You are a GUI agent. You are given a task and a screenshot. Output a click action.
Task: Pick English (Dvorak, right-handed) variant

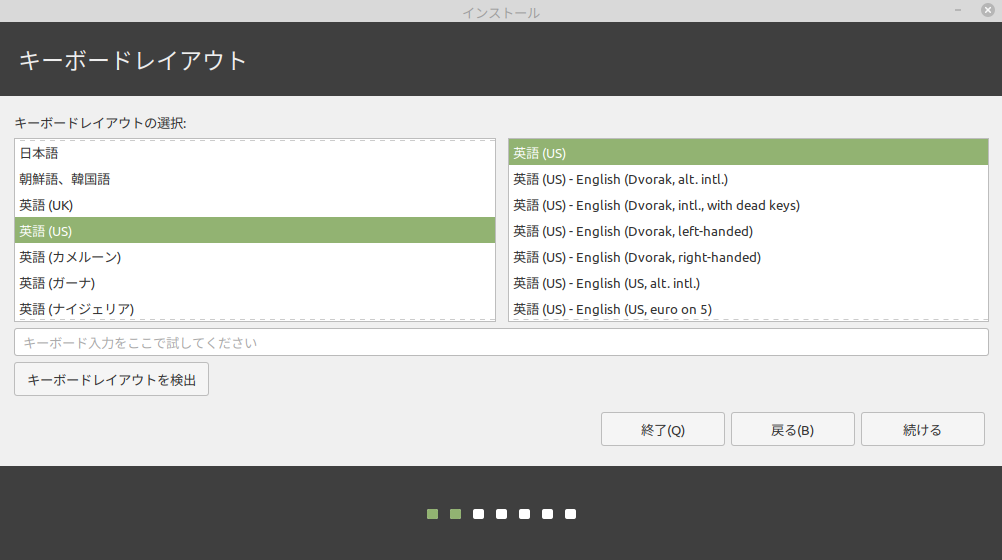tap(748, 257)
